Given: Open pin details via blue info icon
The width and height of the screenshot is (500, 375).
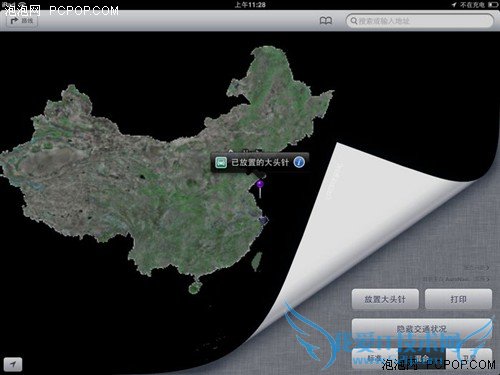Looking at the screenshot, I should tap(299, 162).
